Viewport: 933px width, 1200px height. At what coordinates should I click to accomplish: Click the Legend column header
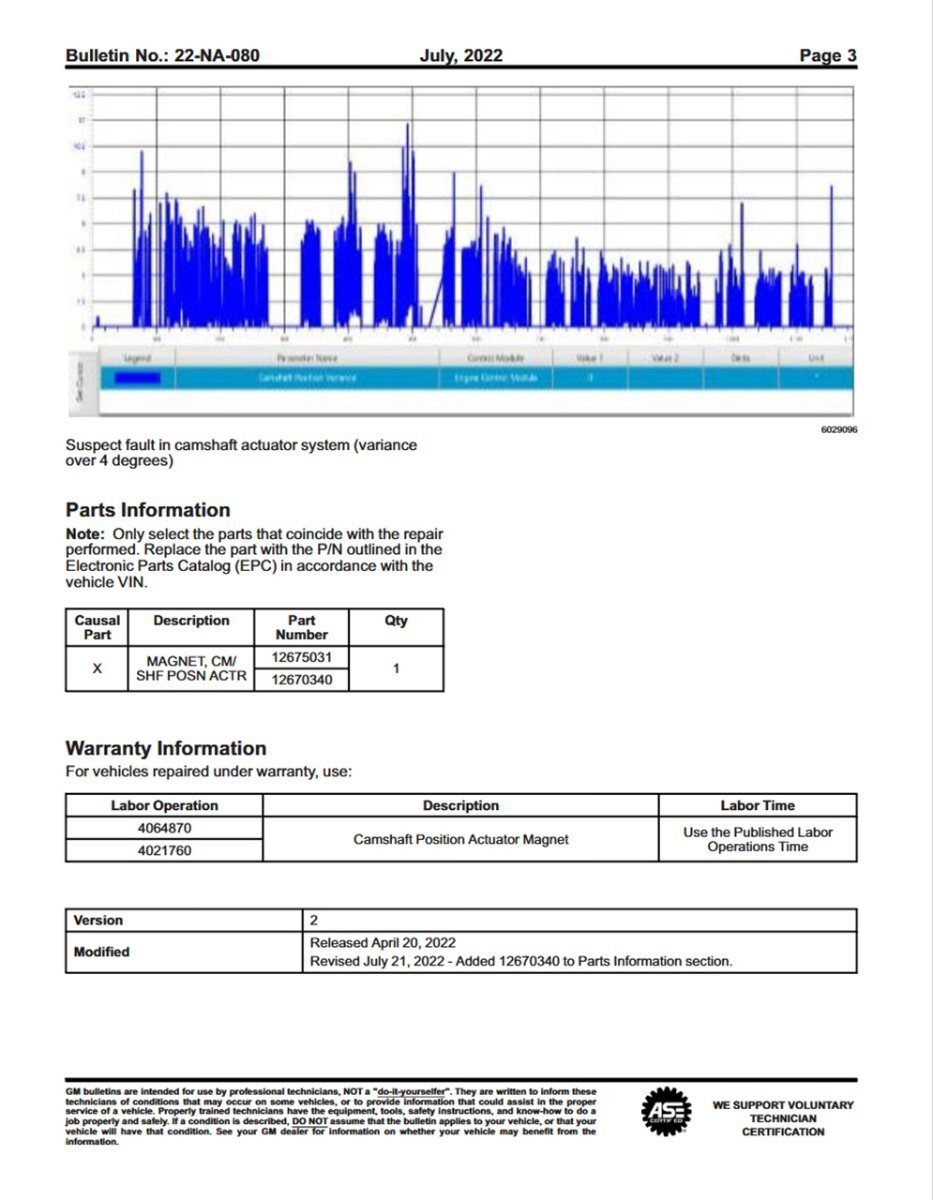point(136,357)
